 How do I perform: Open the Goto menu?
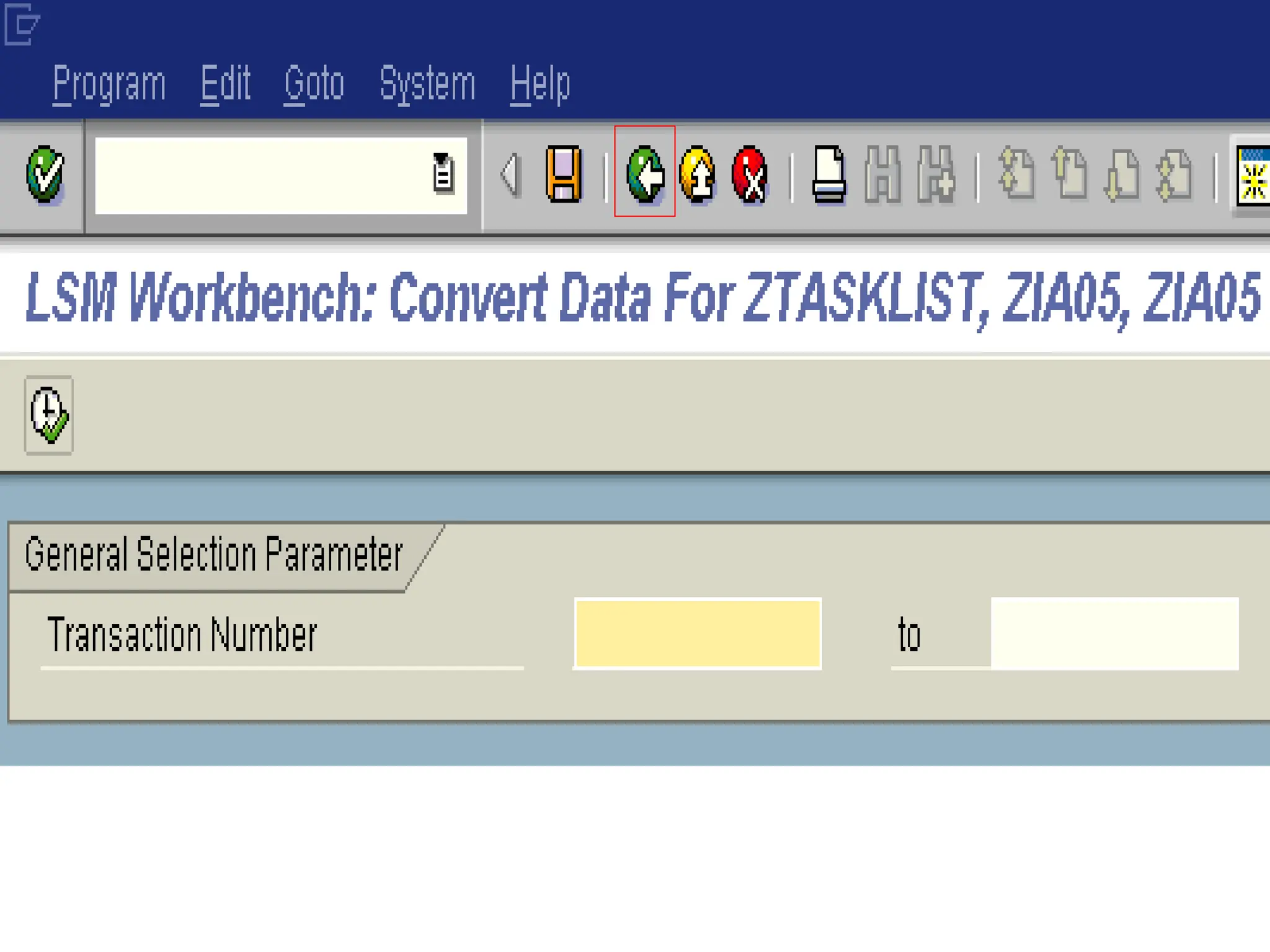pyautogui.click(x=314, y=84)
